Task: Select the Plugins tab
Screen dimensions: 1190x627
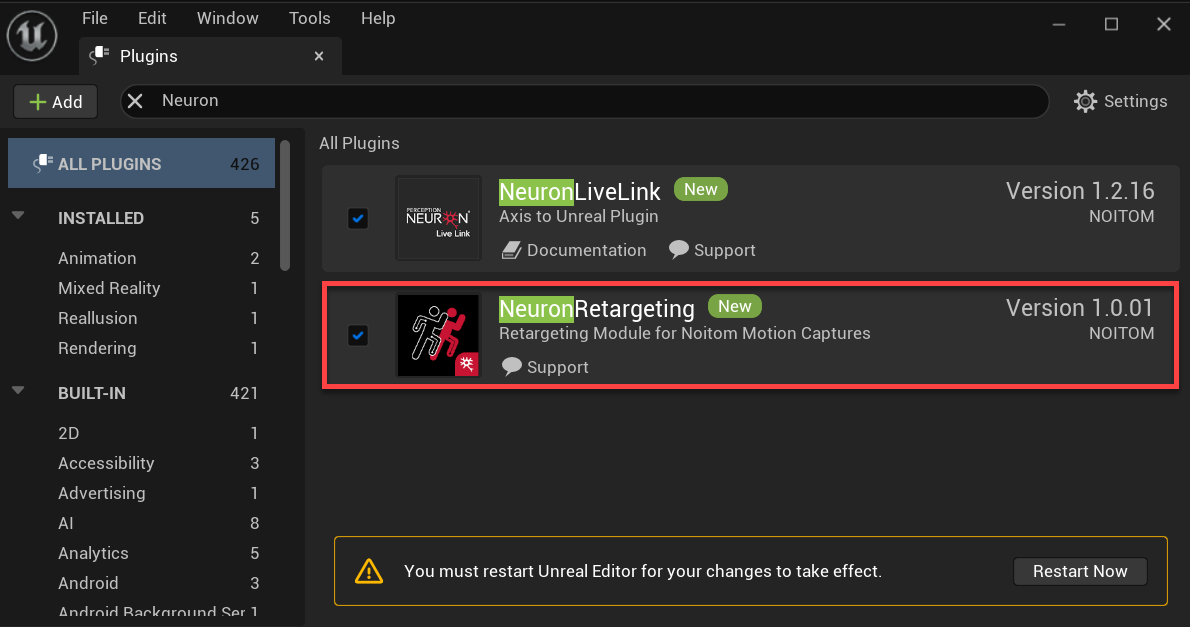Action: pyautogui.click(x=210, y=56)
